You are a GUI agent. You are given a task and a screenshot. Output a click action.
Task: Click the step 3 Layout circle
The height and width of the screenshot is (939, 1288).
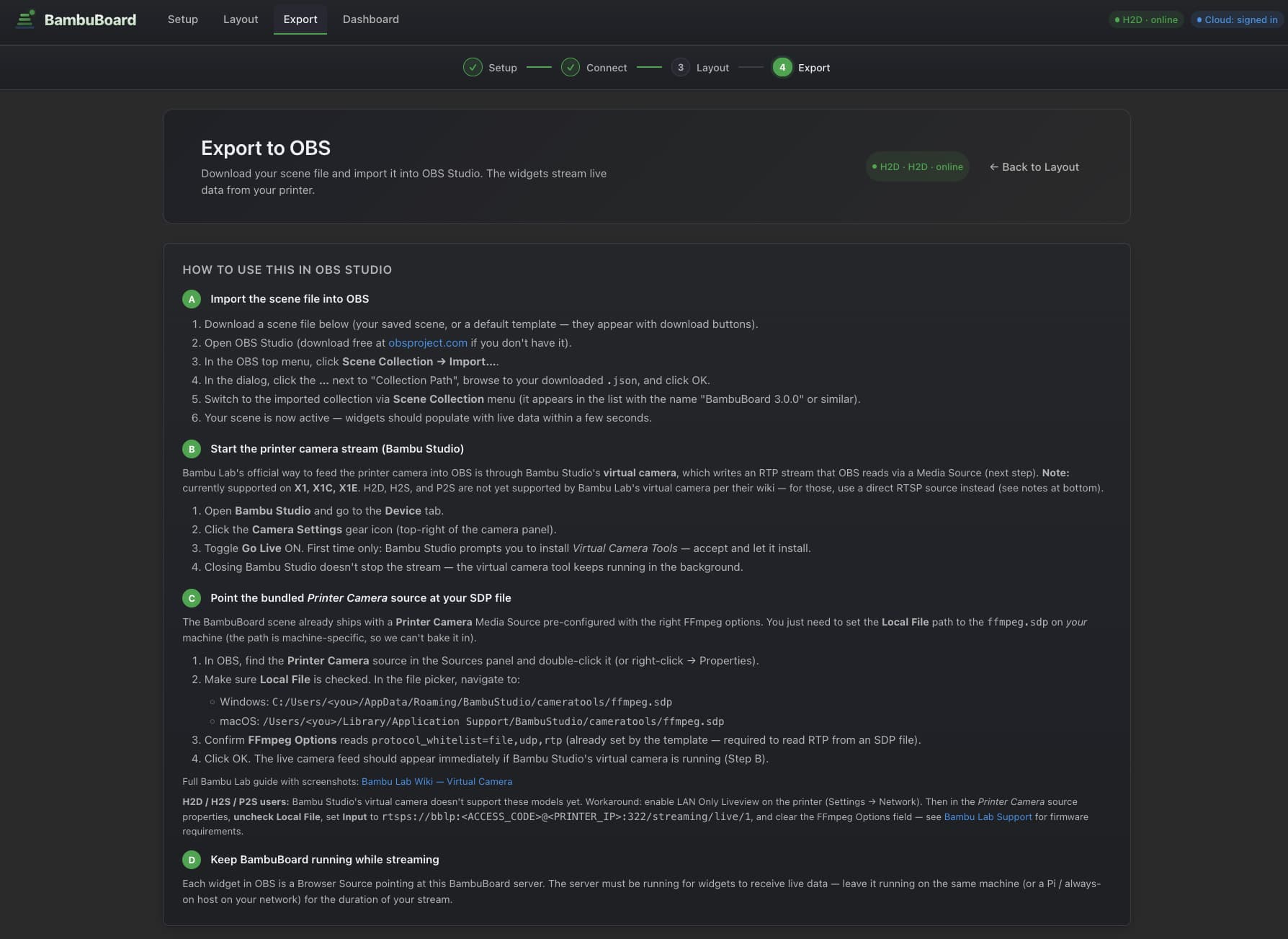681,68
